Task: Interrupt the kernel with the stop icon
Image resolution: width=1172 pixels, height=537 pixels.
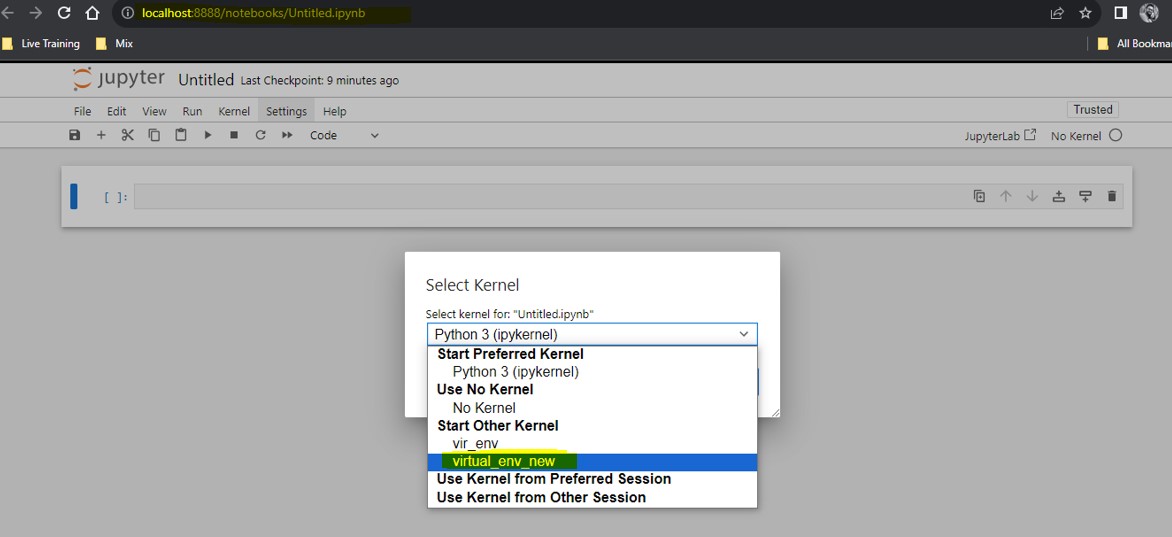Action: point(234,135)
